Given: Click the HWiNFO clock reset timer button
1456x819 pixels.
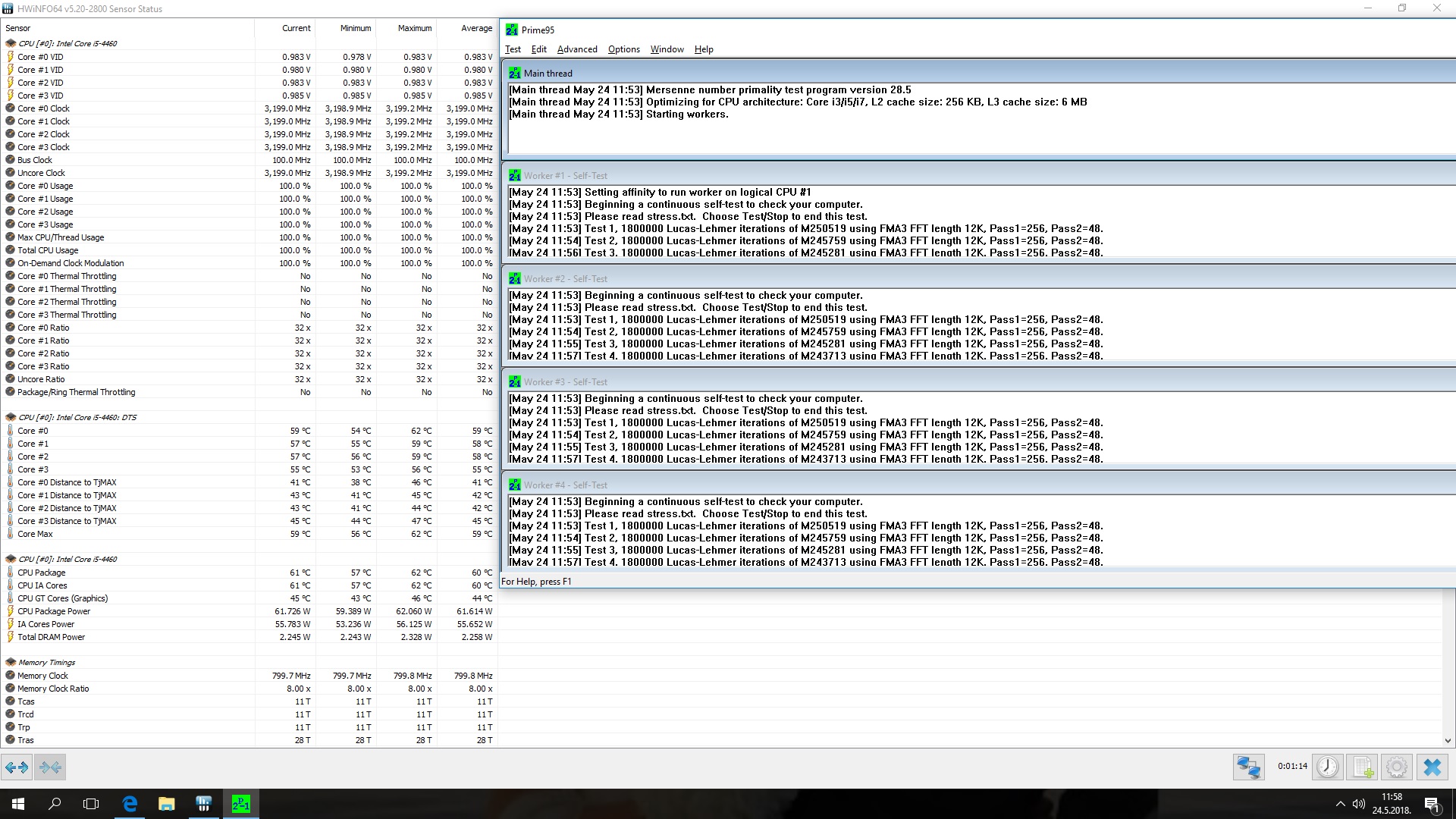Looking at the screenshot, I should coord(1328,767).
